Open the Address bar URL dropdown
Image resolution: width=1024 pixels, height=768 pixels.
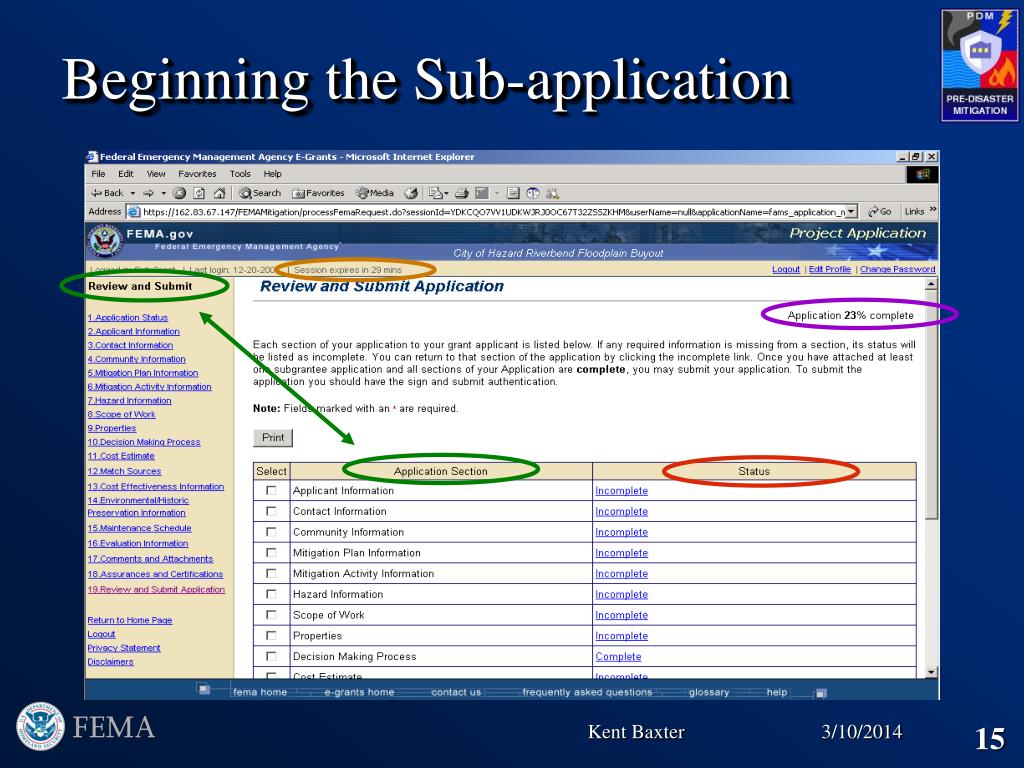[x=852, y=212]
